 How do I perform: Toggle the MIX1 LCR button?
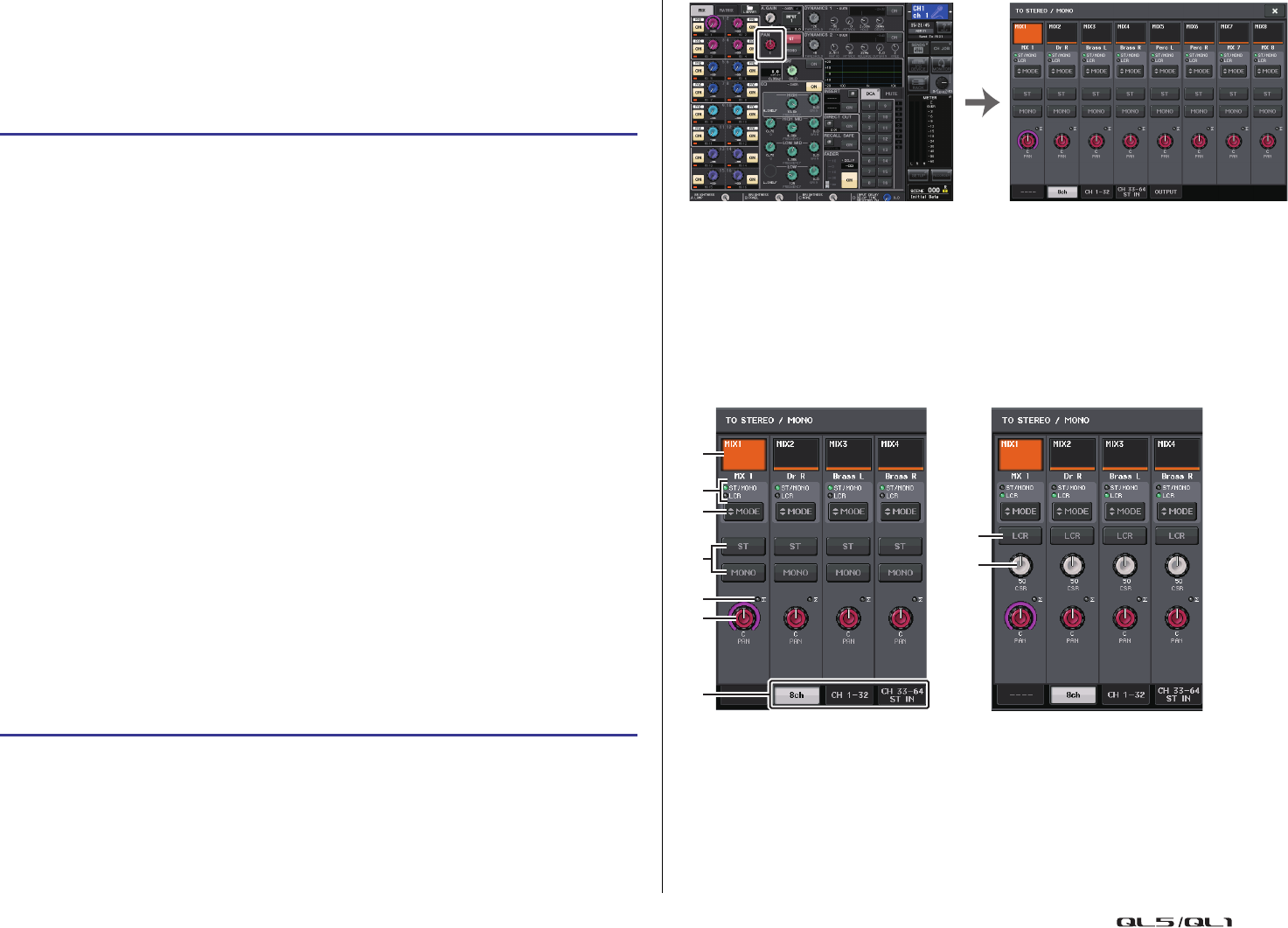click(1020, 535)
